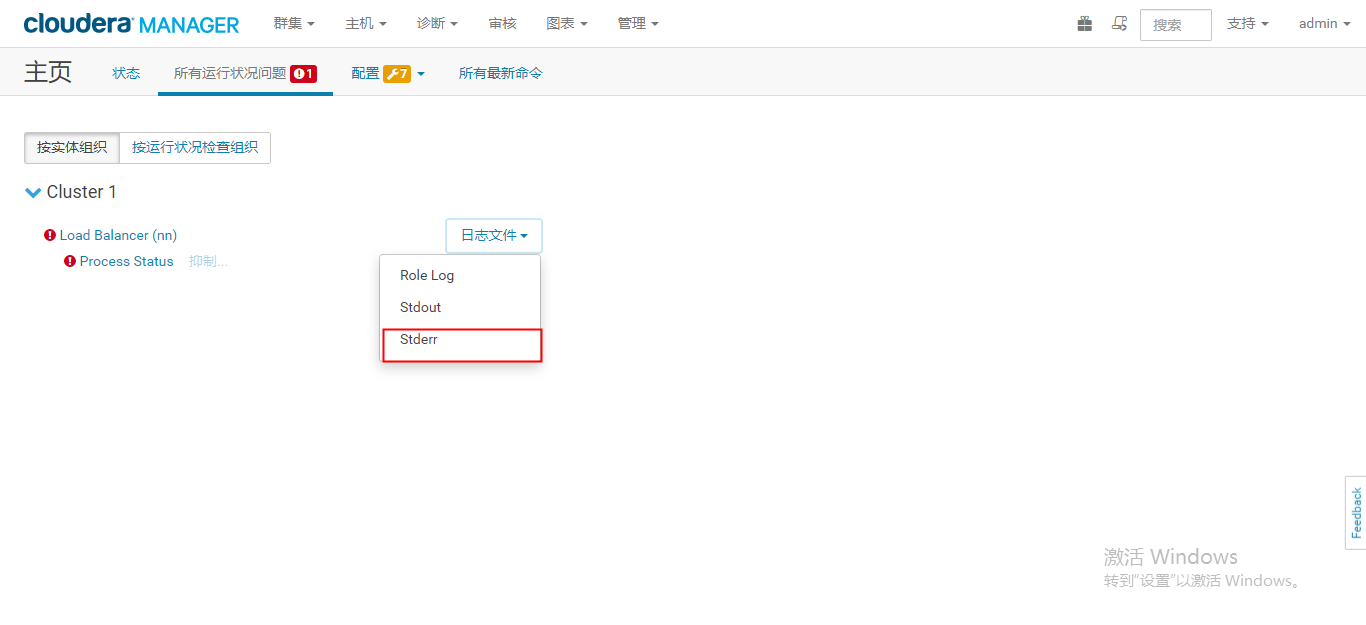Click red health issues count badge
The height and width of the screenshot is (625, 1366).
coord(304,73)
